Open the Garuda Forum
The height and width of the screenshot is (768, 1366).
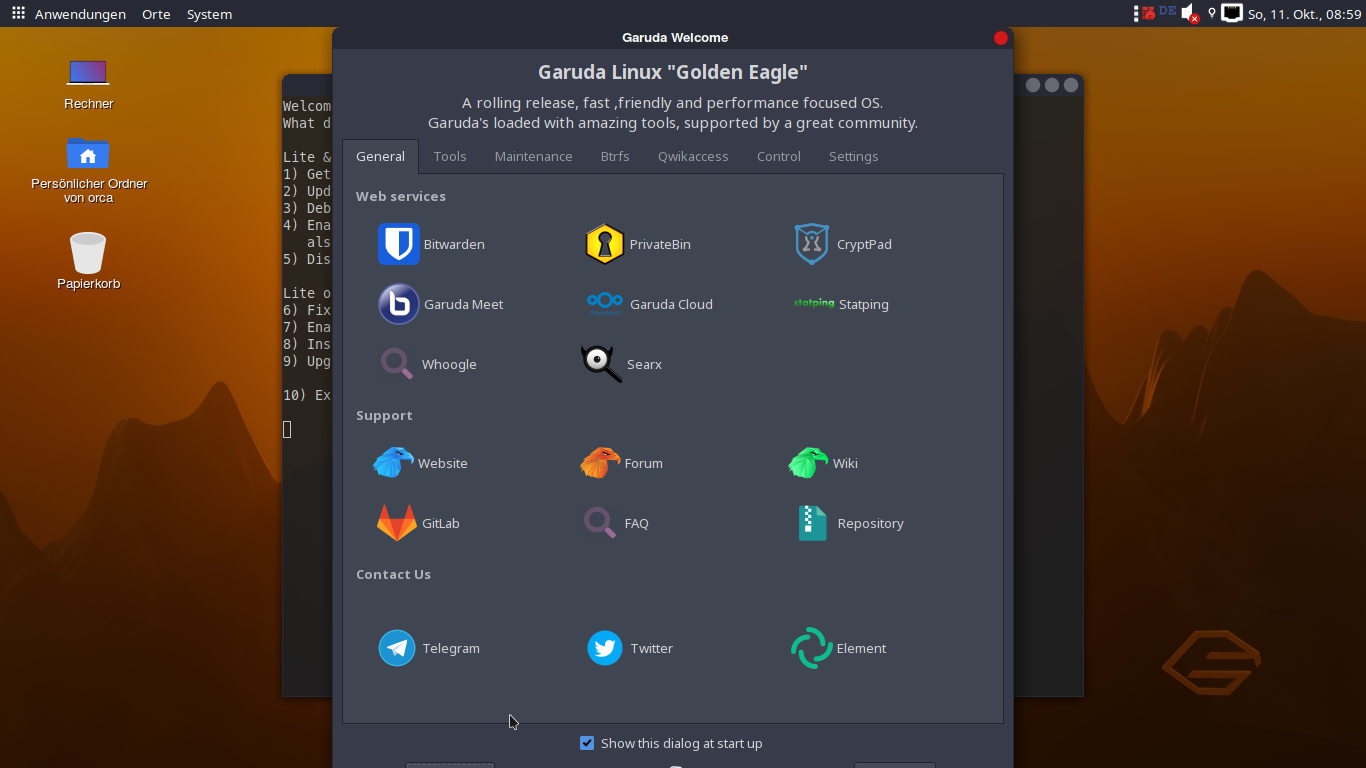coord(621,463)
